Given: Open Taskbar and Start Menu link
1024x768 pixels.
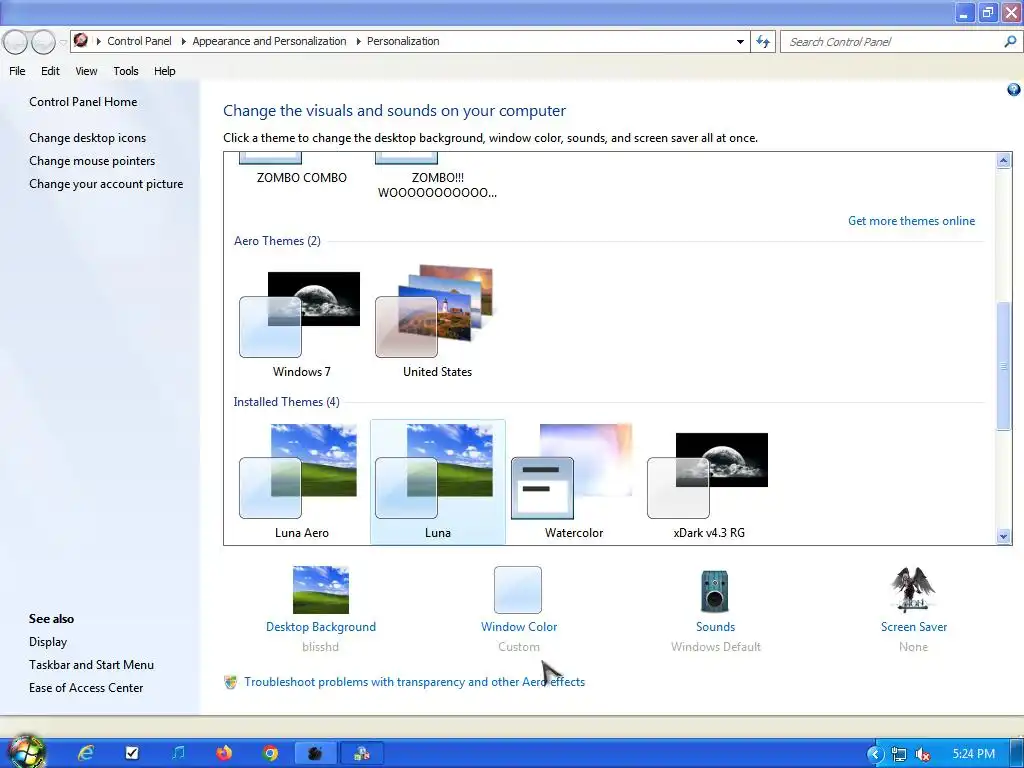Looking at the screenshot, I should point(91,665).
